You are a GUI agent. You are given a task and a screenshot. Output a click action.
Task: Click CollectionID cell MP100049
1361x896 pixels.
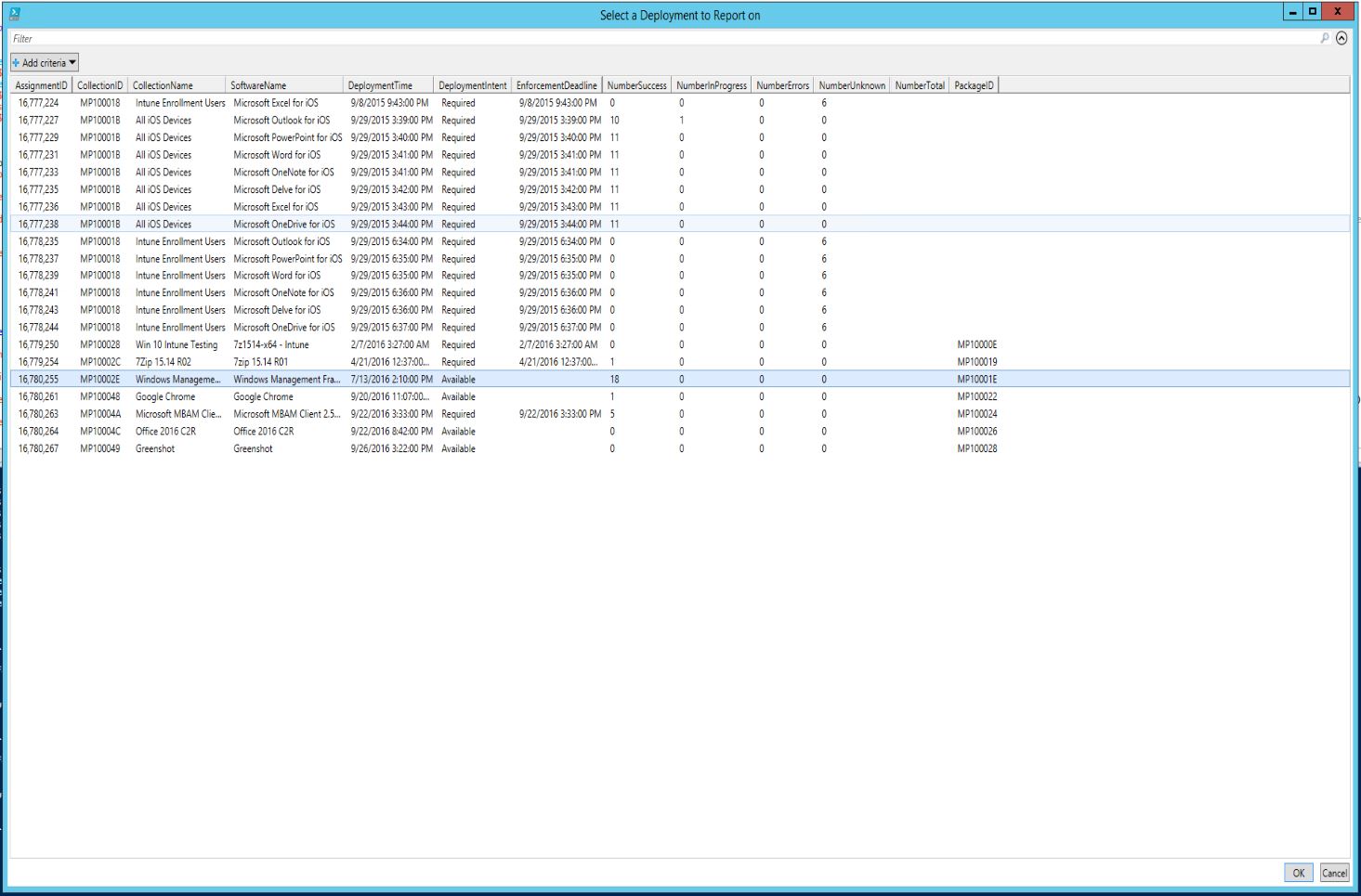click(100, 448)
